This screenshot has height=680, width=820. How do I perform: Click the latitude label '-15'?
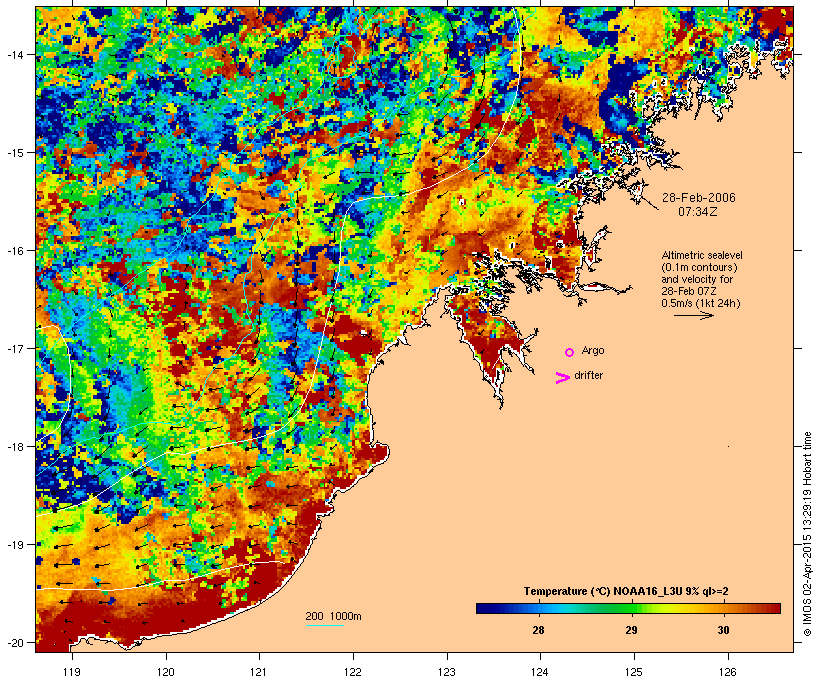14,152
